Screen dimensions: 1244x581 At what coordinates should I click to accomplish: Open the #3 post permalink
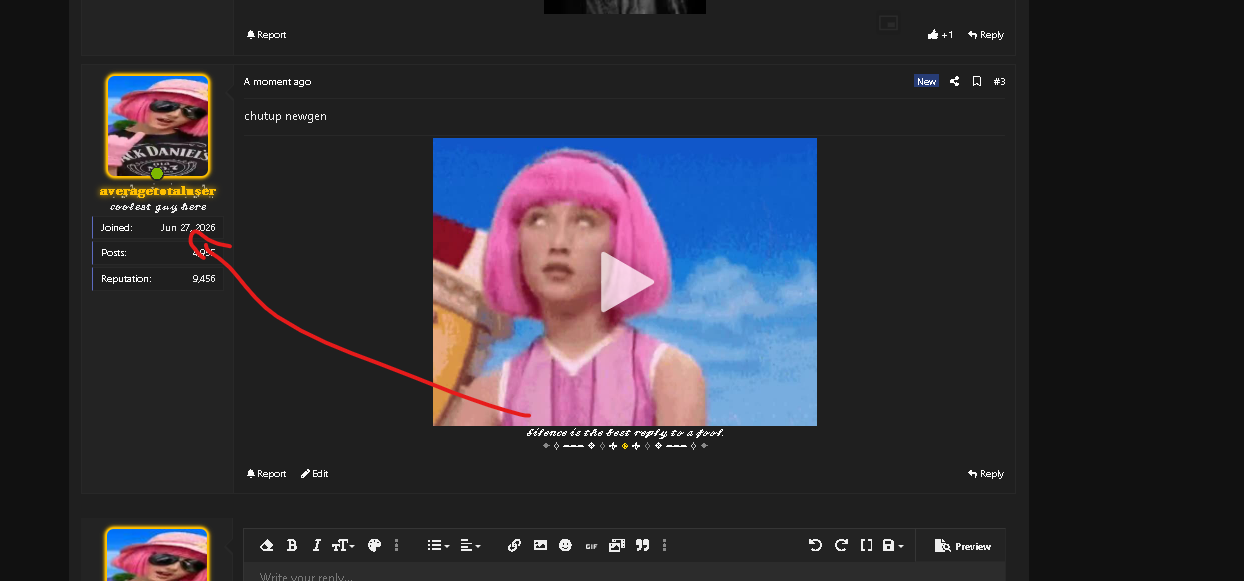point(999,82)
